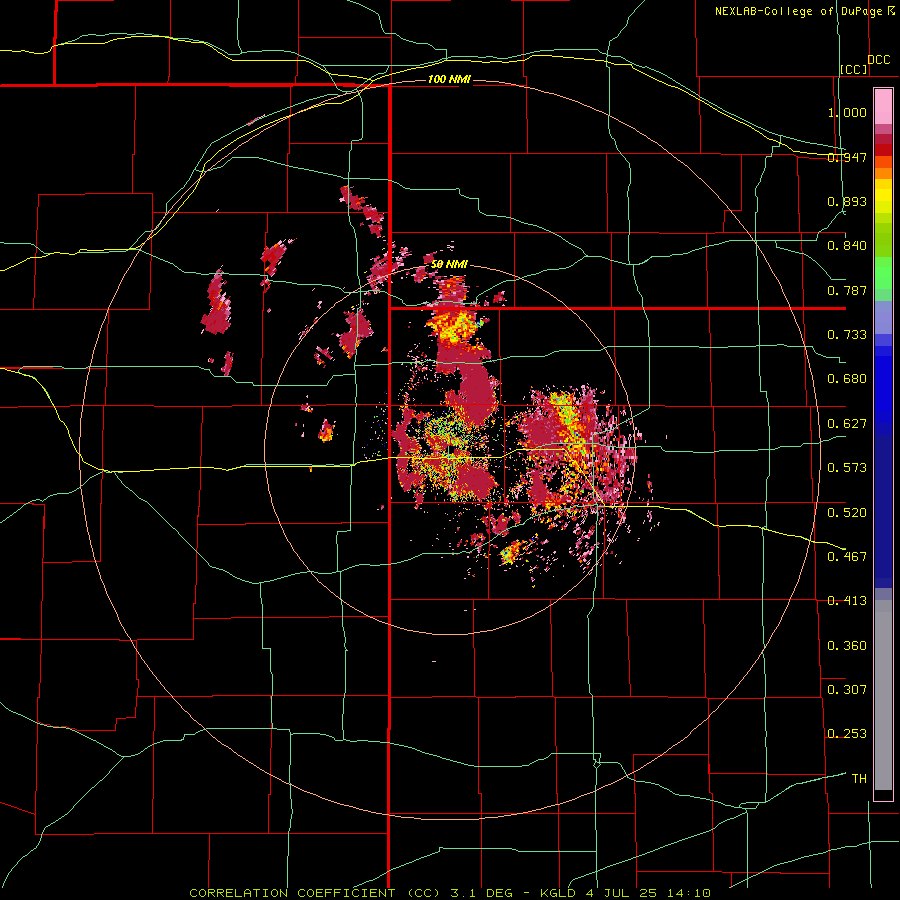Click the 100 NMI range ring label
Image resolution: width=900 pixels, height=900 pixels.
(449, 79)
